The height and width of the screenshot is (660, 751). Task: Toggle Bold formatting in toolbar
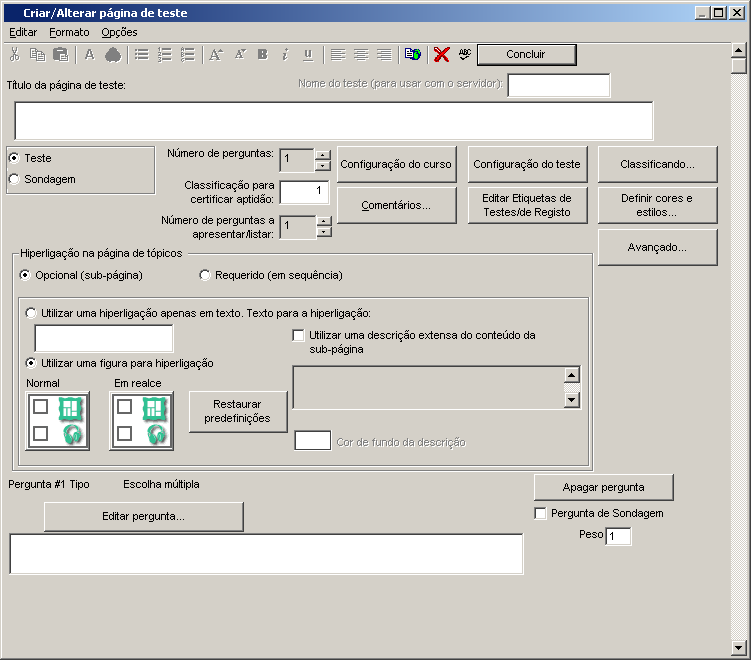[x=262, y=55]
